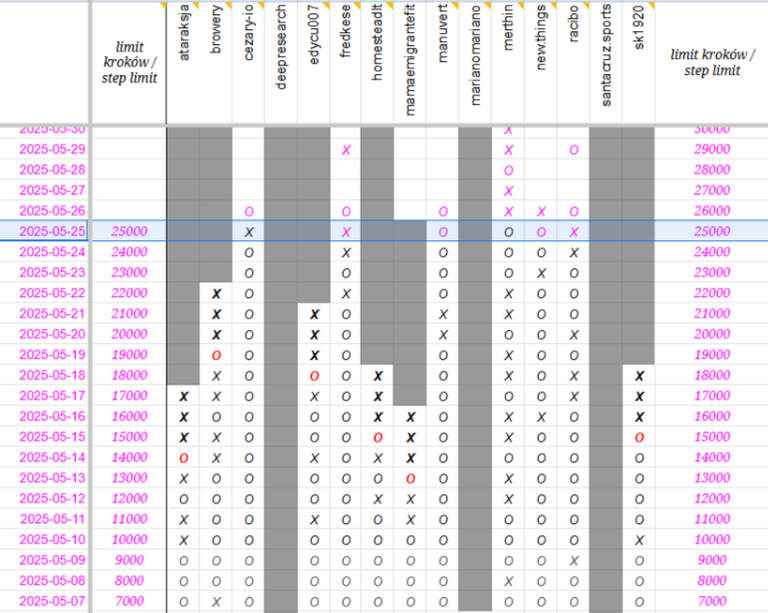Select the 29000 step limit cell
The height and width of the screenshot is (613, 768).
tap(712, 149)
